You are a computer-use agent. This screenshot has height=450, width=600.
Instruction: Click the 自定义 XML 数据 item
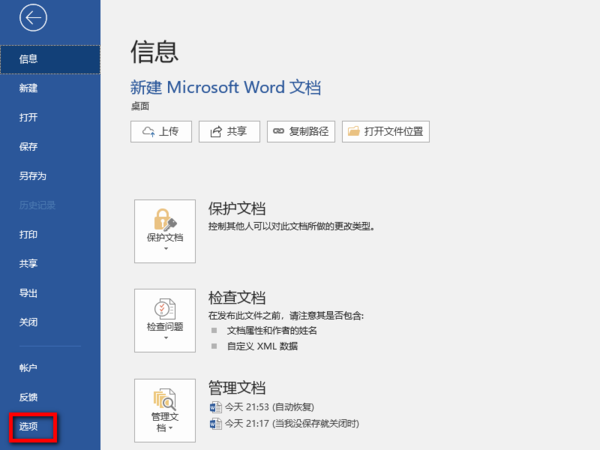coord(262,346)
